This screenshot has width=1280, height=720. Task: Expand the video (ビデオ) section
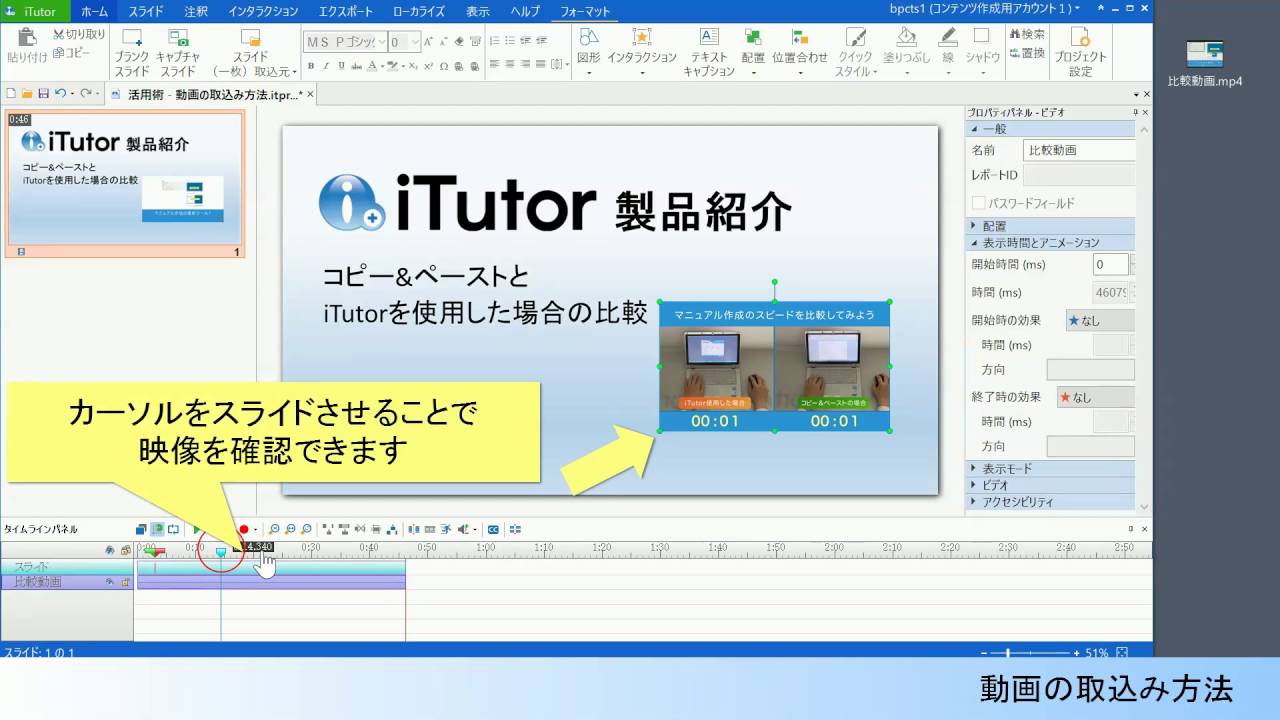pyautogui.click(x=1051, y=485)
